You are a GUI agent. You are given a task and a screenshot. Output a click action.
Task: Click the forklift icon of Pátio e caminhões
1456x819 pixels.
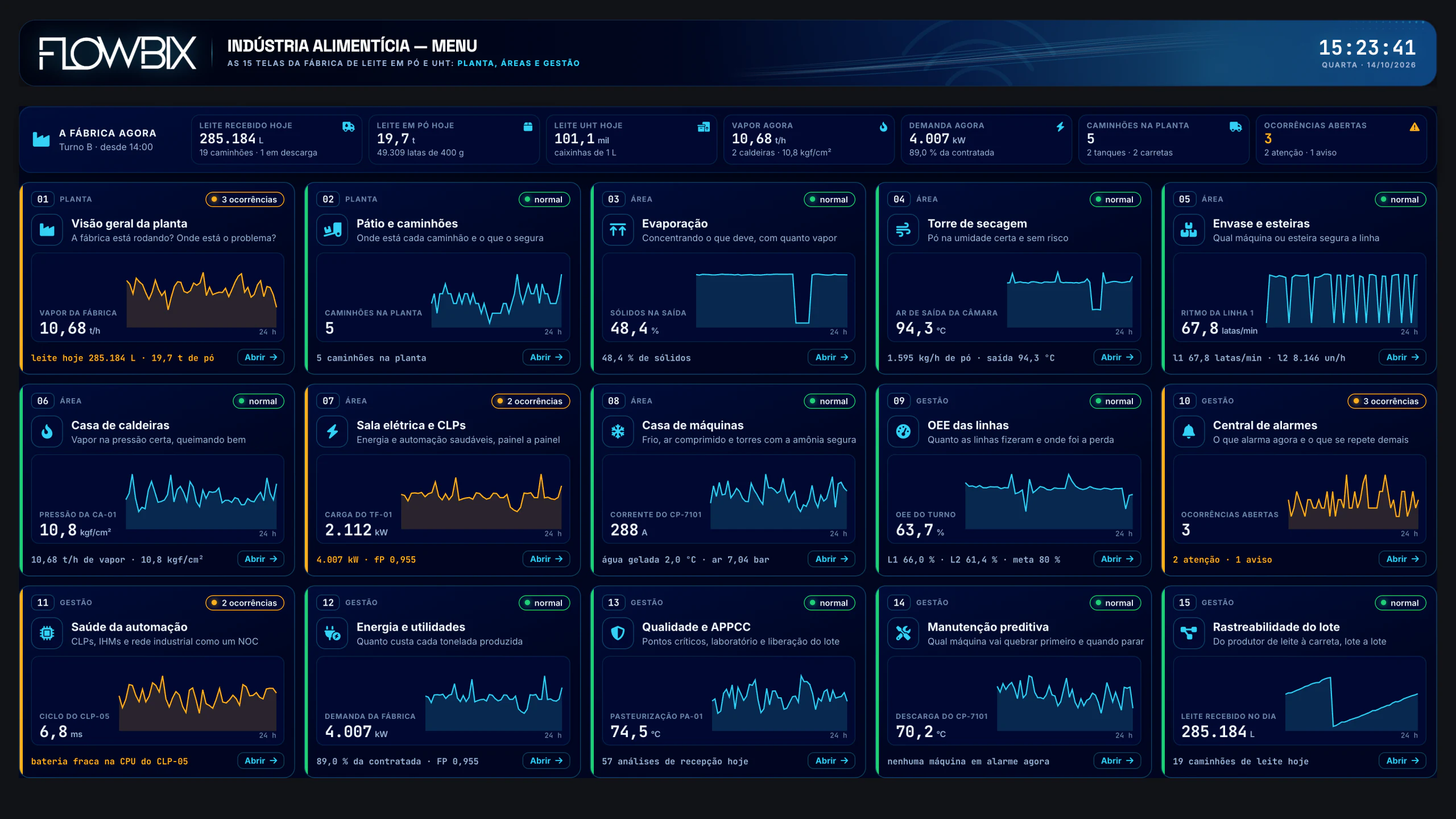tap(332, 230)
